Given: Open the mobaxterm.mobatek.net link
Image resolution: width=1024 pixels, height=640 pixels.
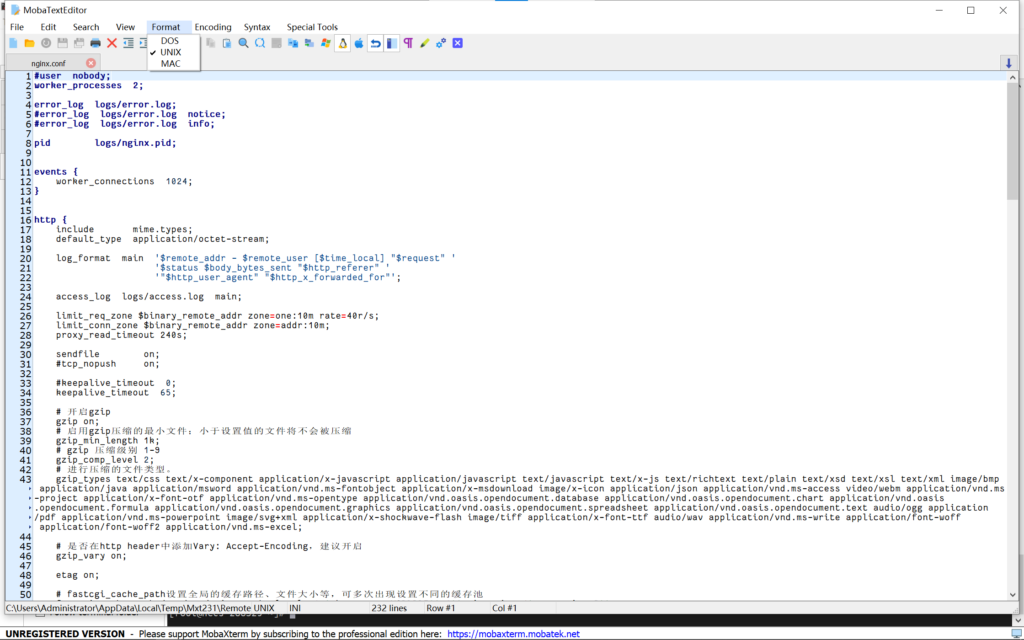Looking at the screenshot, I should [513, 634].
